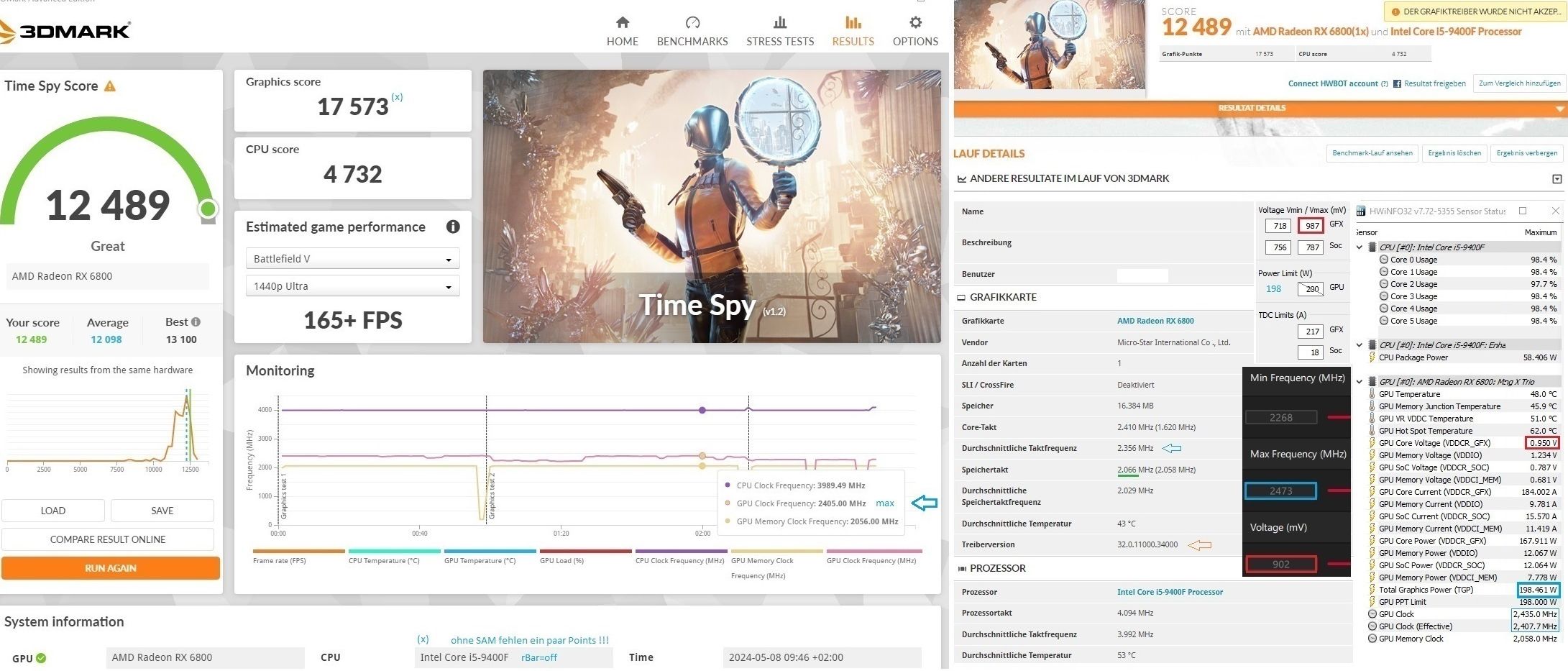
Task: Click the clock icon of Core 0 Usage
Action: click(1384, 260)
